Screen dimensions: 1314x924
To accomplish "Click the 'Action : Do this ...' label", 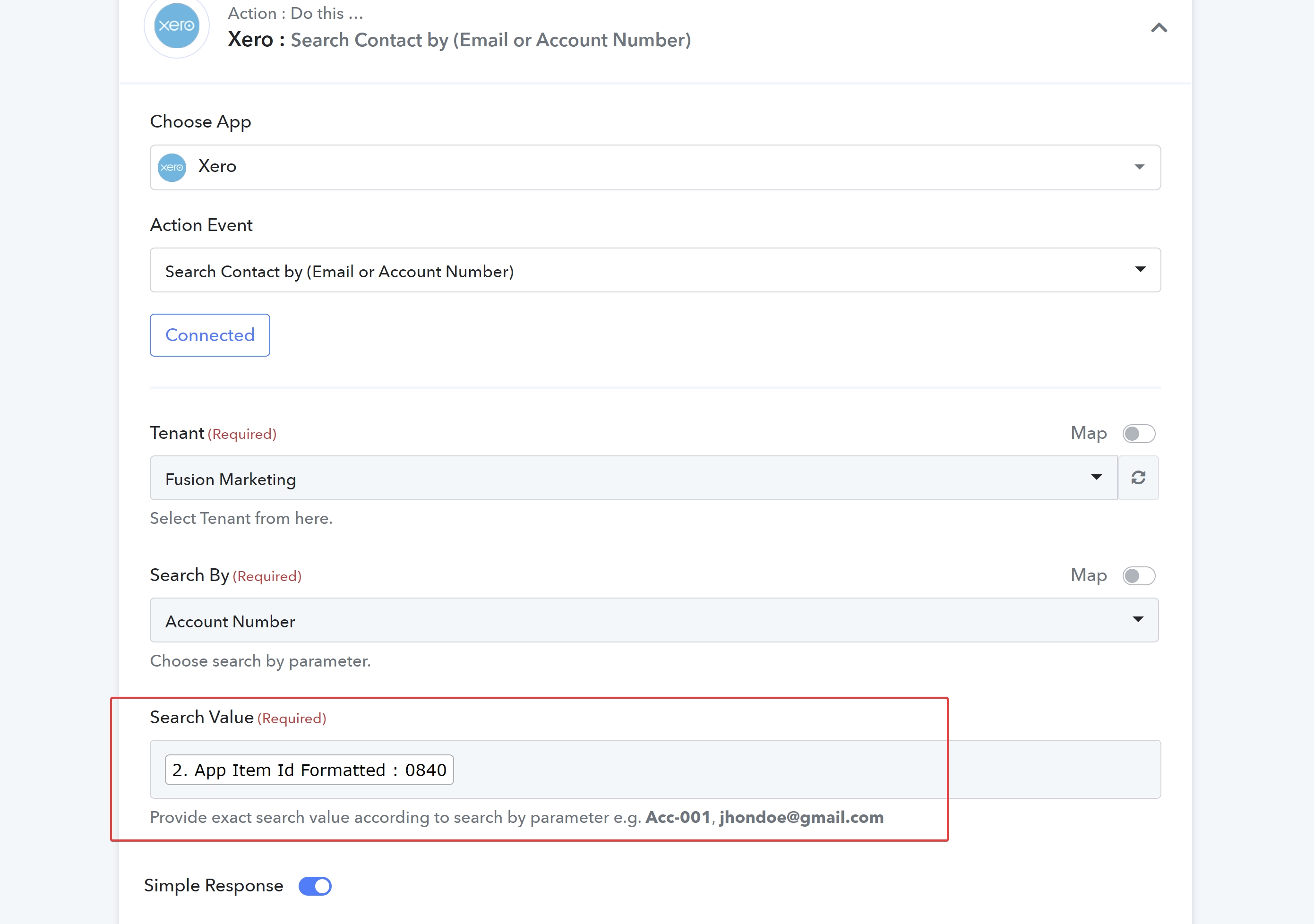I will coord(295,13).
